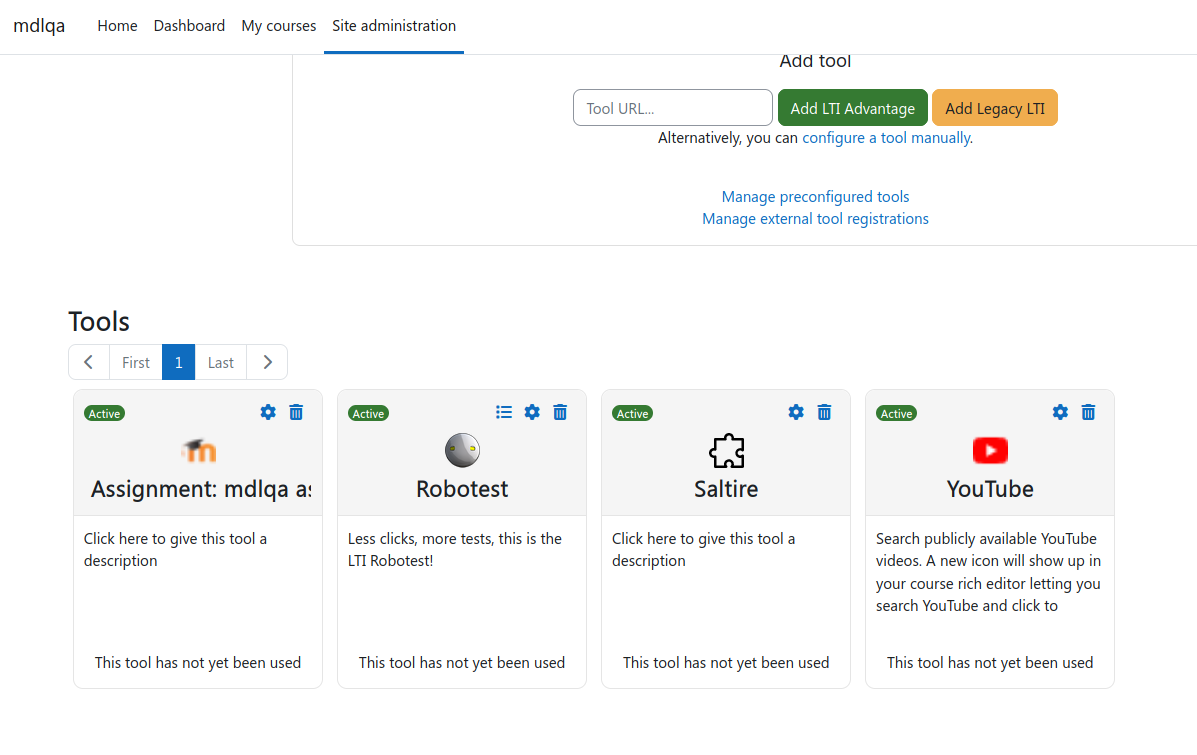Toggle Active badge on Assignment card
Screen dimensions: 1197x755
(105, 413)
